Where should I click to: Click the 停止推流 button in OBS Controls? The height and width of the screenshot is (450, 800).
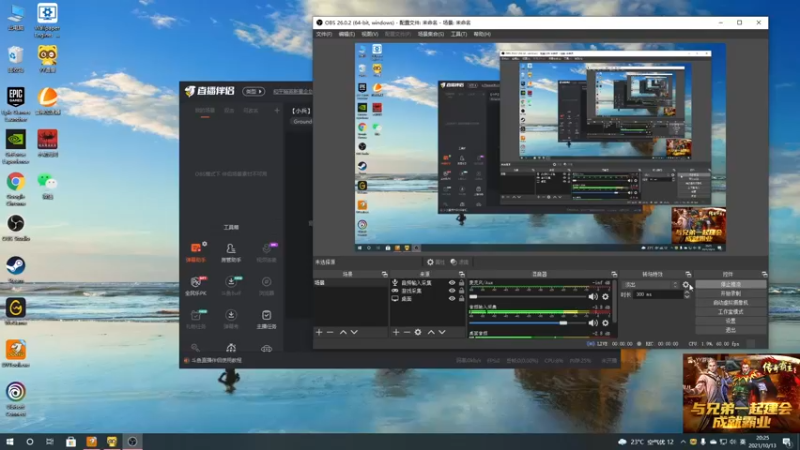click(731, 284)
